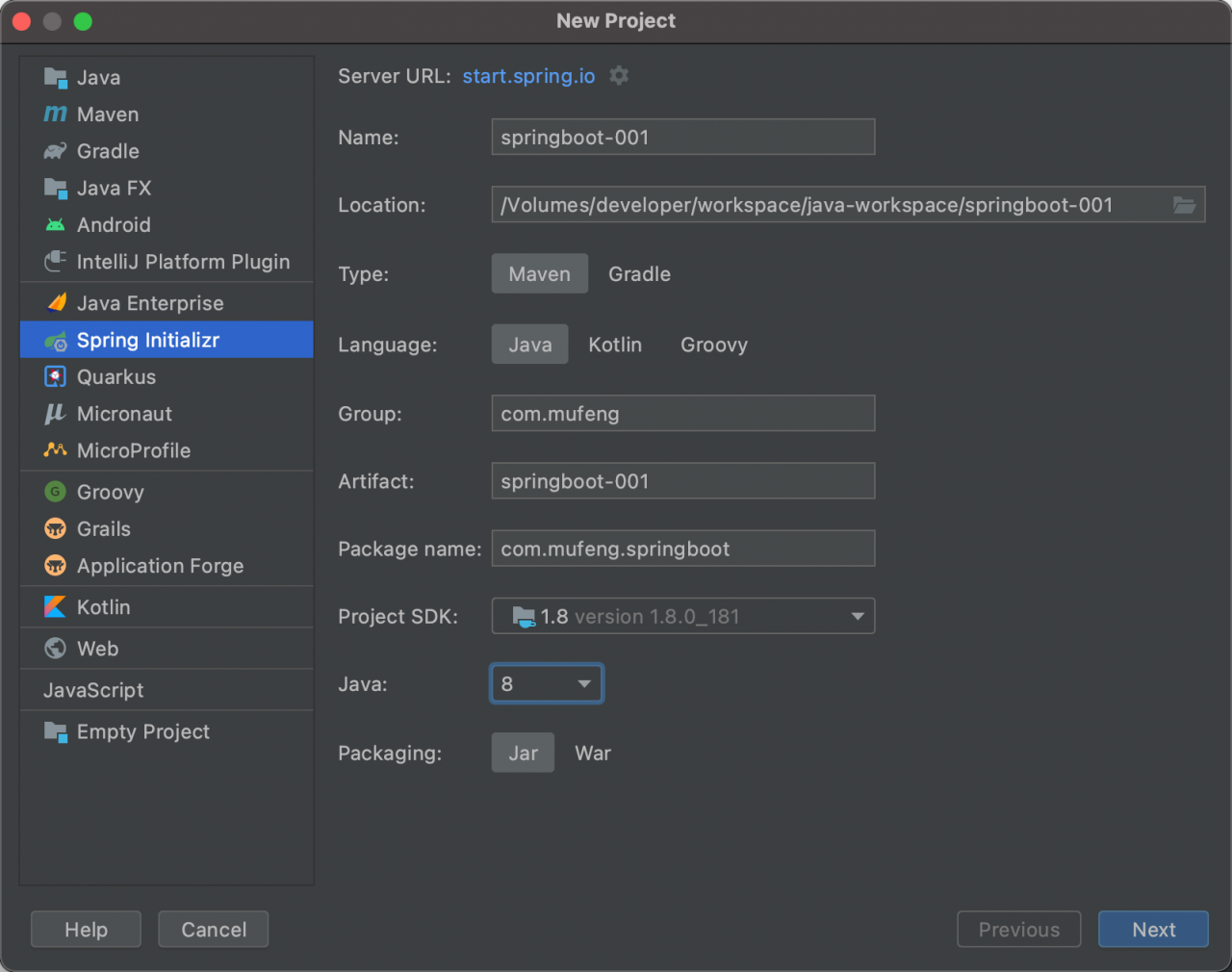Close the New Project dialog window
The image size is (1232, 972).
22,21
